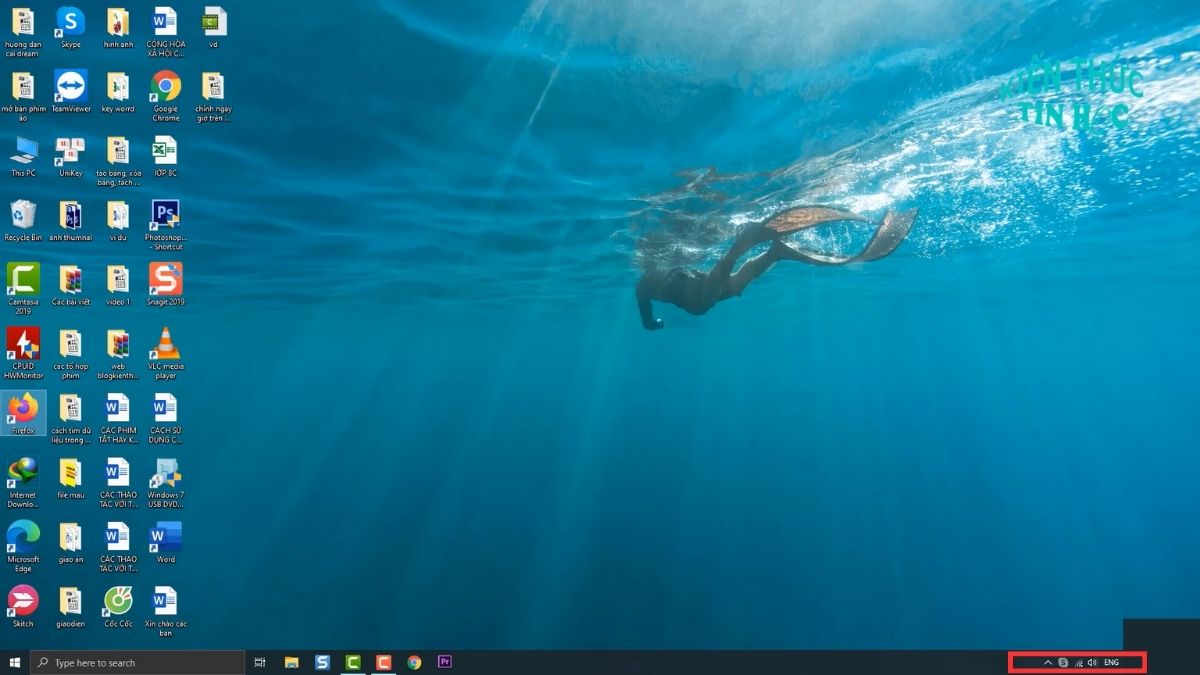The height and width of the screenshot is (675, 1200).
Task: Show hidden system tray icons
Action: [1048, 662]
